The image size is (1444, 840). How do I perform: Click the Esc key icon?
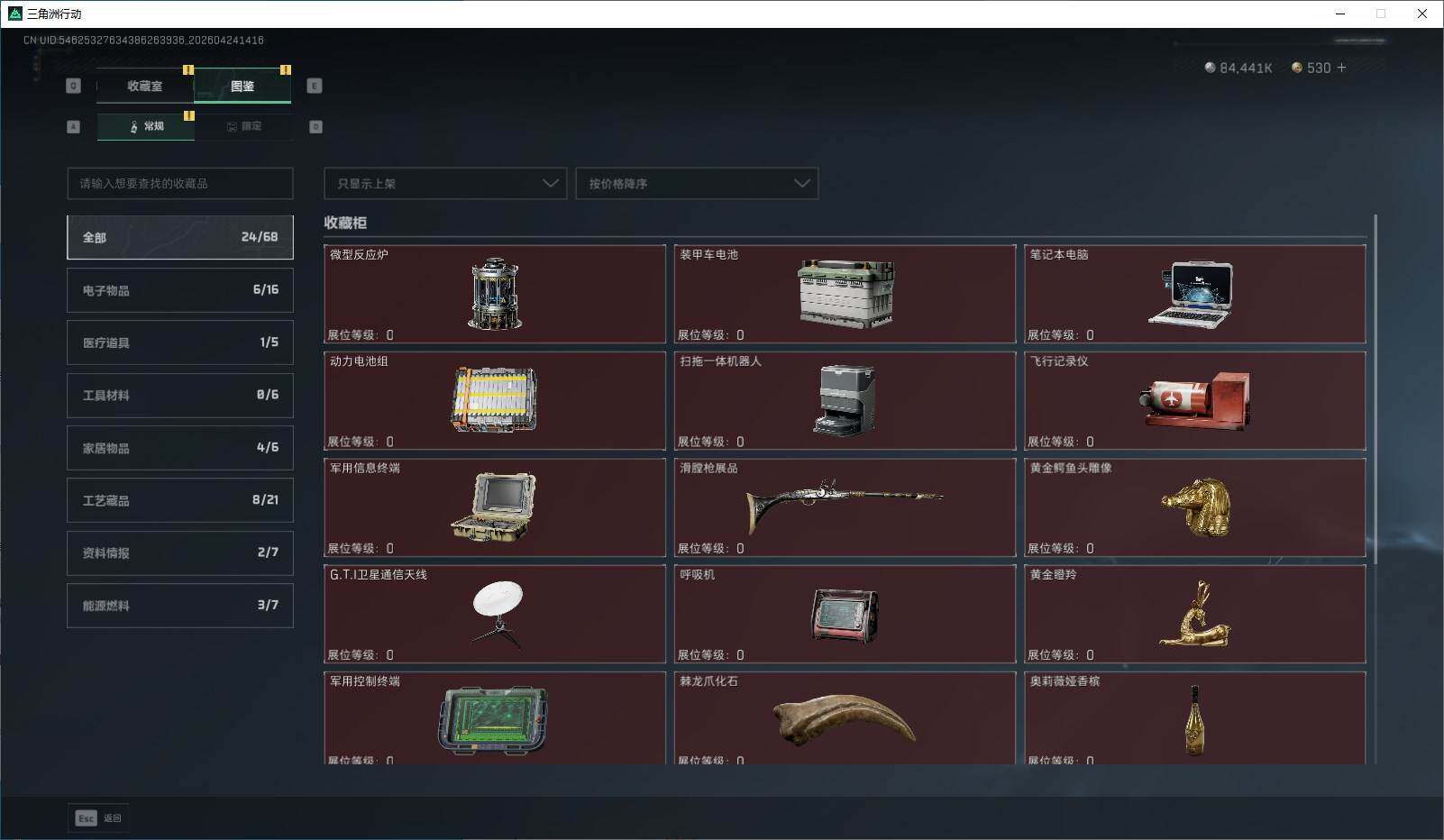(x=86, y=818)
